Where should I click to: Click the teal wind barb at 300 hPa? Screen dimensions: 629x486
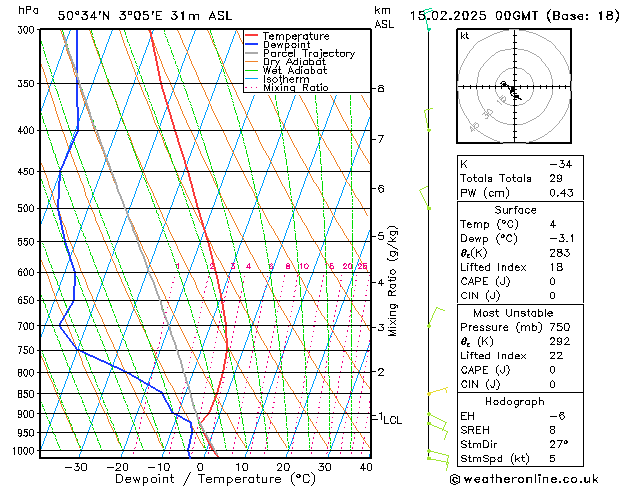[x=428, y=19]
